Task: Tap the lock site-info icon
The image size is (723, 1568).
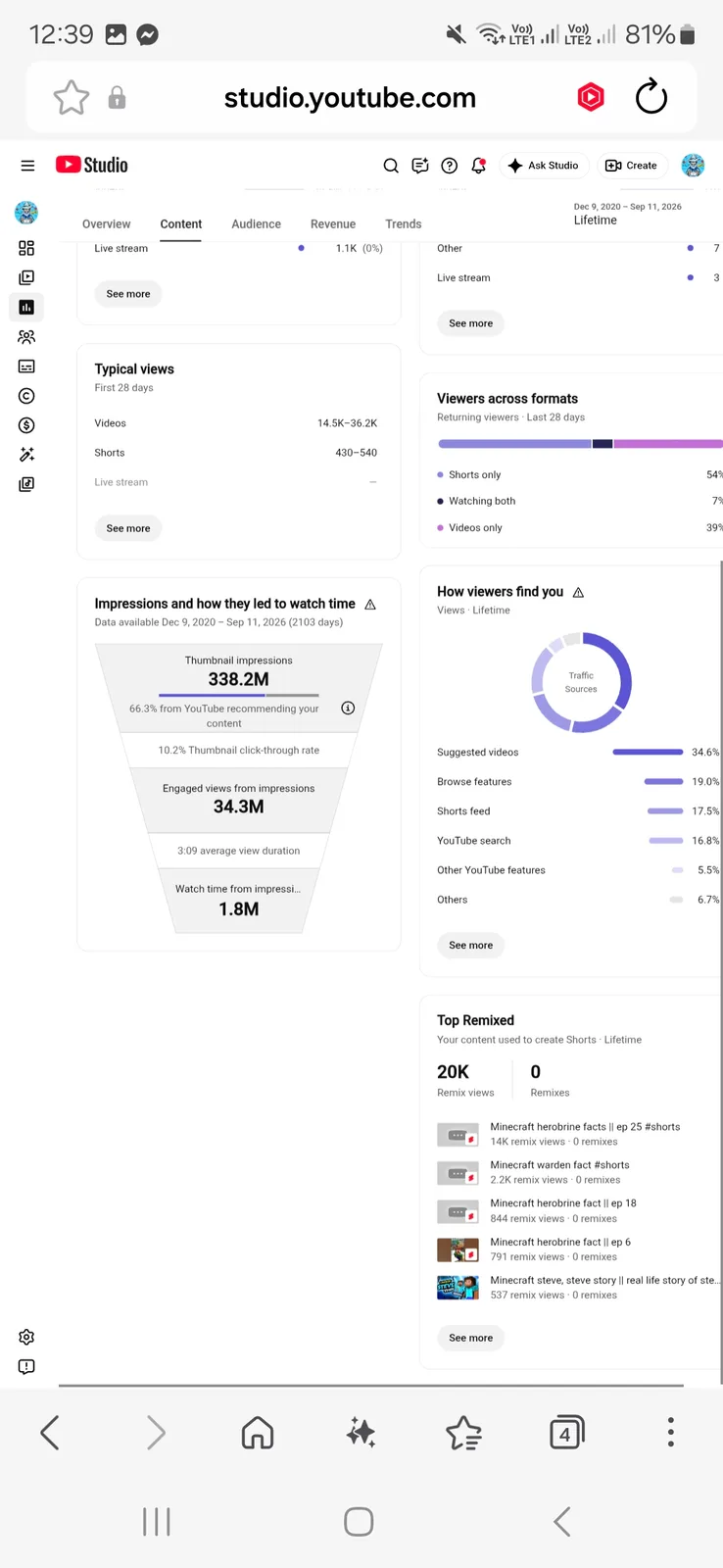Action: click(117, 97)
